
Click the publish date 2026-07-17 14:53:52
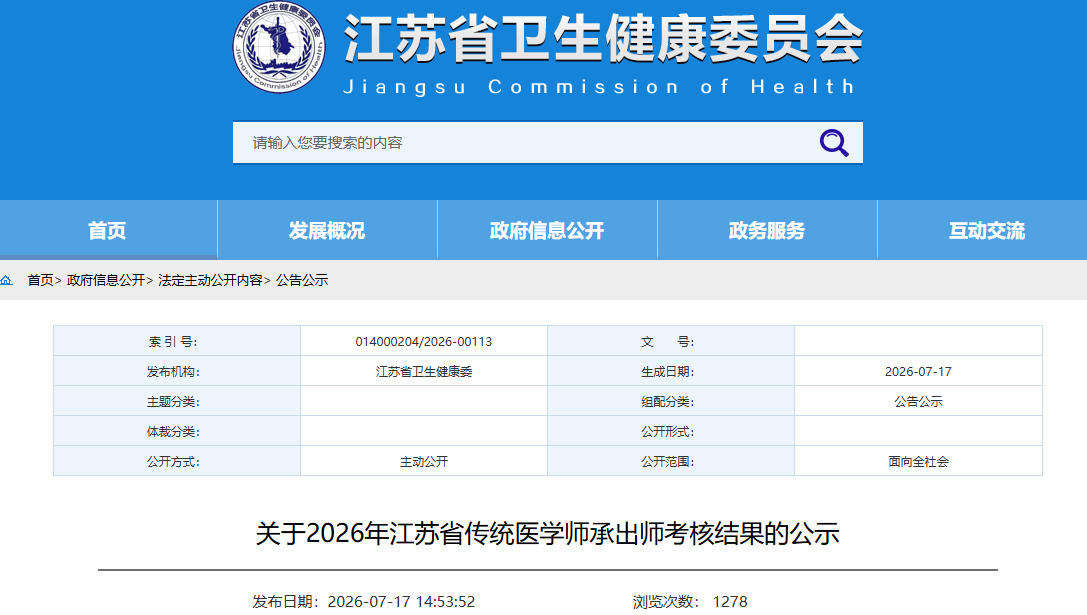(401, 601)
